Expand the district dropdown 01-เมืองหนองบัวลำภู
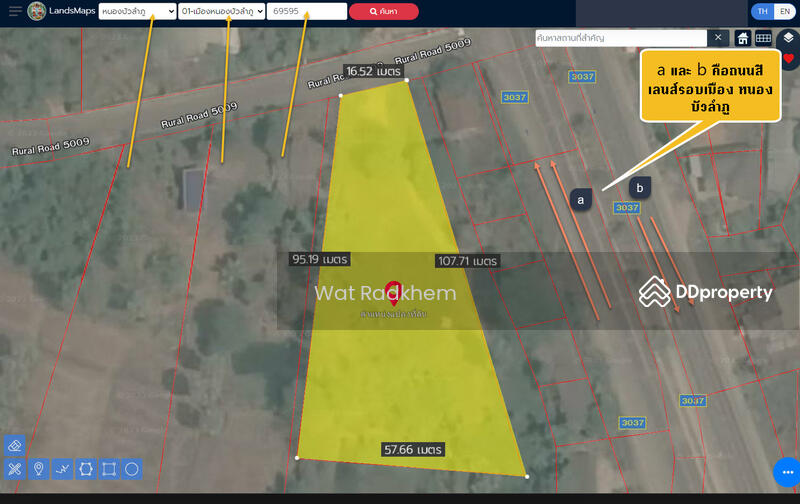Screen dimensions: 800x504 221,11
